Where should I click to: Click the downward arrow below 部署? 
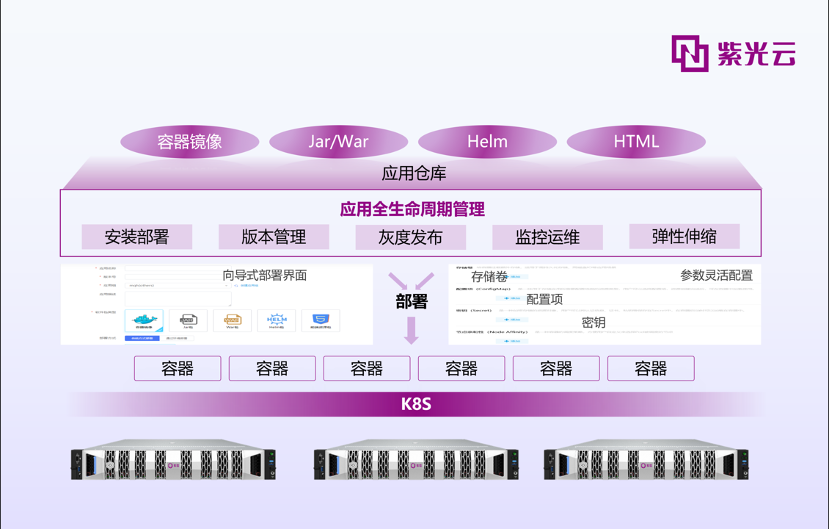[x=410, y=331]
